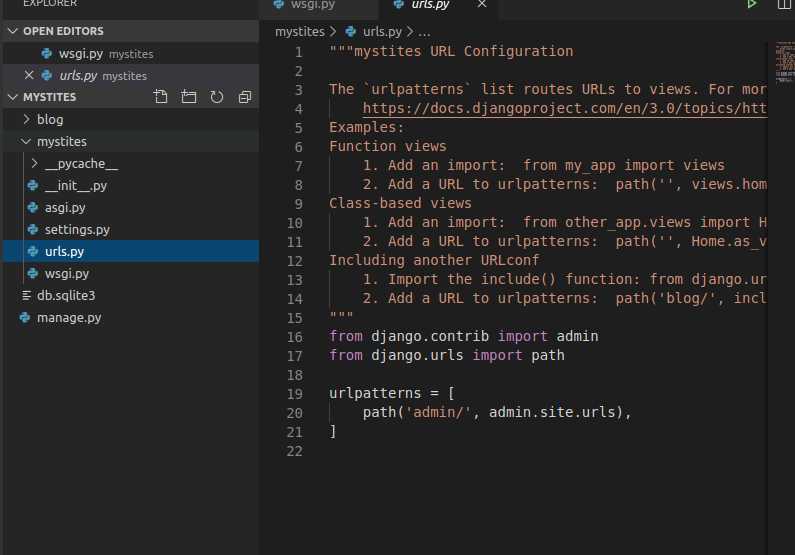Click mystites in the breadcrumb path
The image size is (795, 555).
click(x=300, y=31)
